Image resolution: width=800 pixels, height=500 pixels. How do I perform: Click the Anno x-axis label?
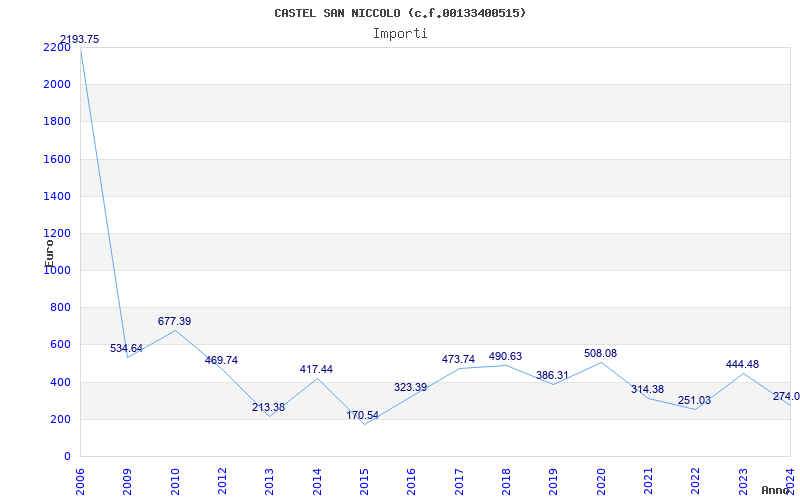point(776,490)
